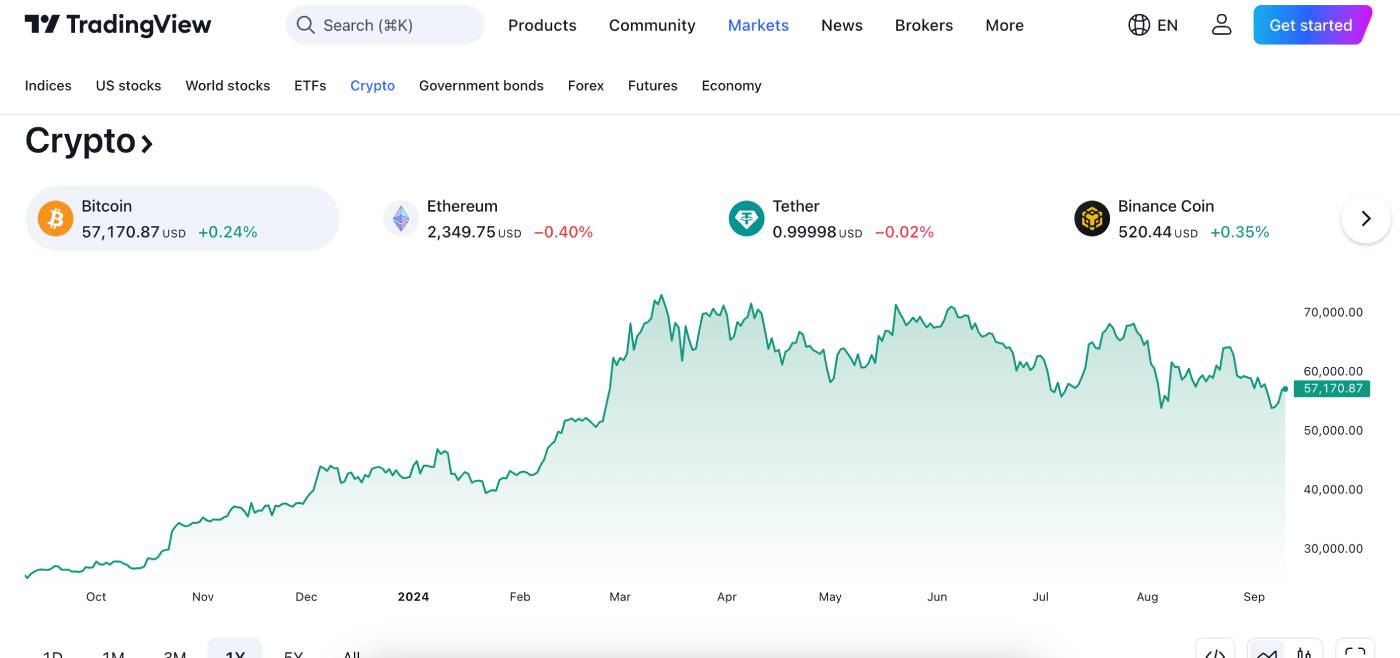The height and width of the screenshot is (658, 1400).
Task: Click the 57,170.87 price label on axis
Action: tap(1332, 388)
